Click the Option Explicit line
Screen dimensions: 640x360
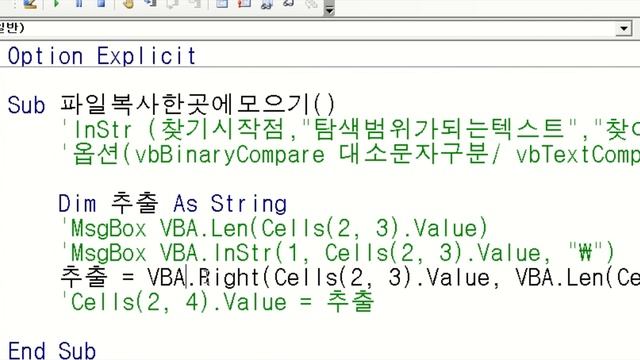[102, 56]
